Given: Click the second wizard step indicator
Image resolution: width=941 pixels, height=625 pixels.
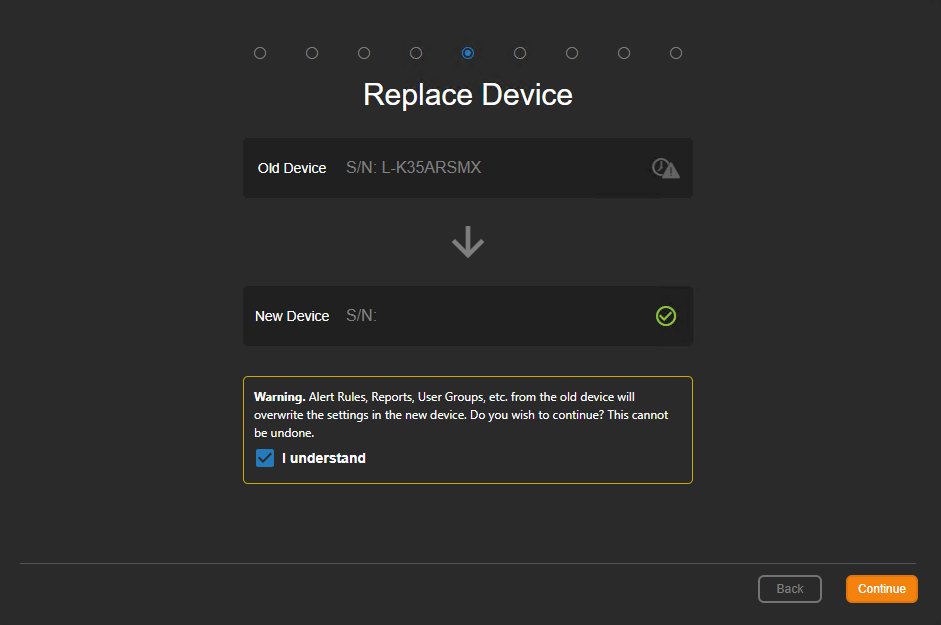Looking at the screenshot, I should (312, 53).
